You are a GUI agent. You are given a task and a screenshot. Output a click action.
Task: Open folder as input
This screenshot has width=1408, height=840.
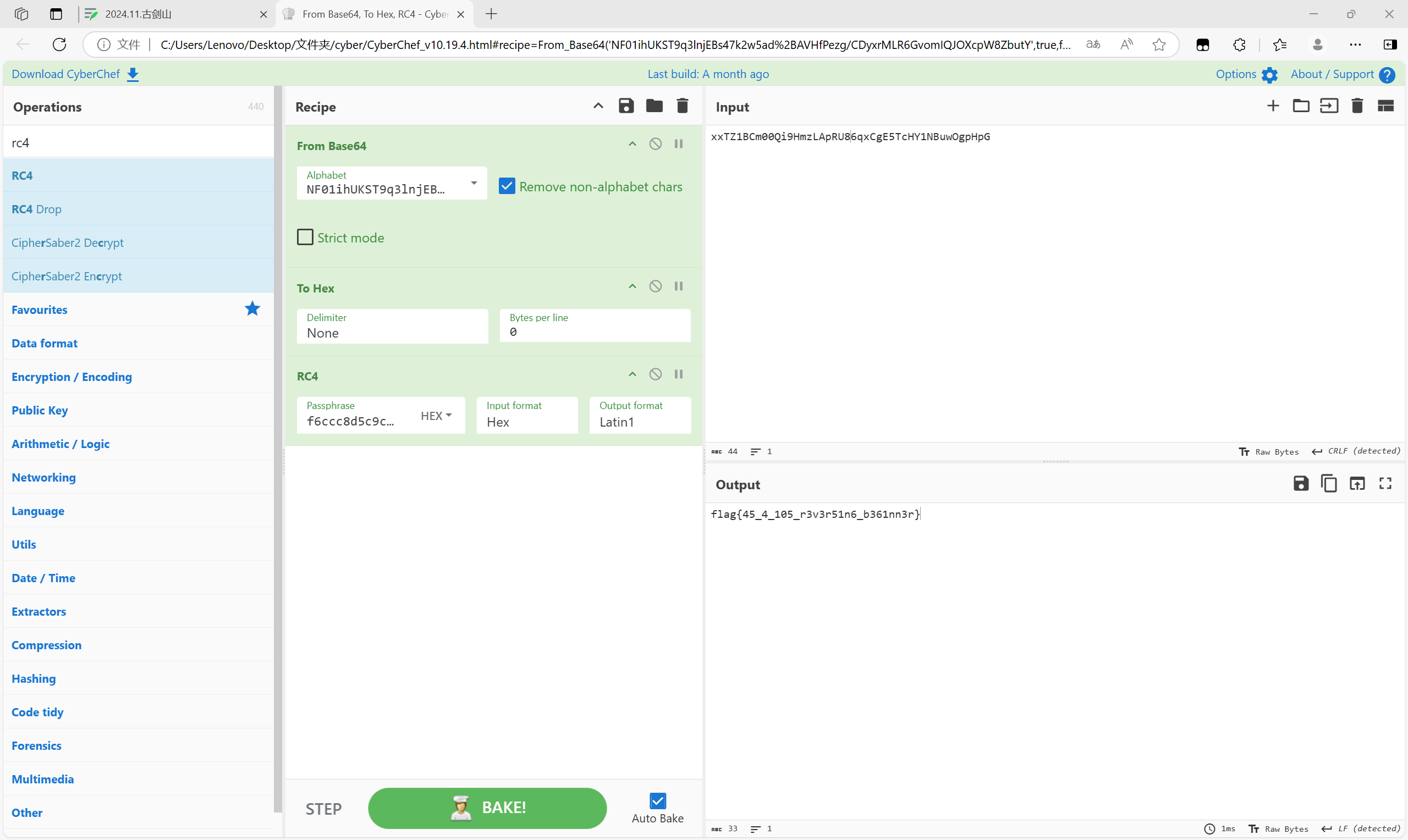(1301, 106)
